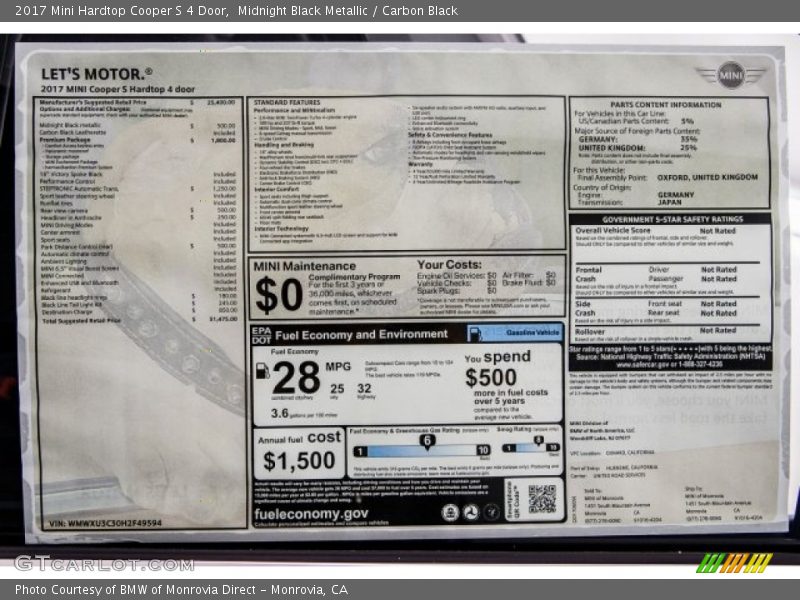800x600 pixels.
Task: Click the 'Annual fuel cost' label
Action: [299, 438]
